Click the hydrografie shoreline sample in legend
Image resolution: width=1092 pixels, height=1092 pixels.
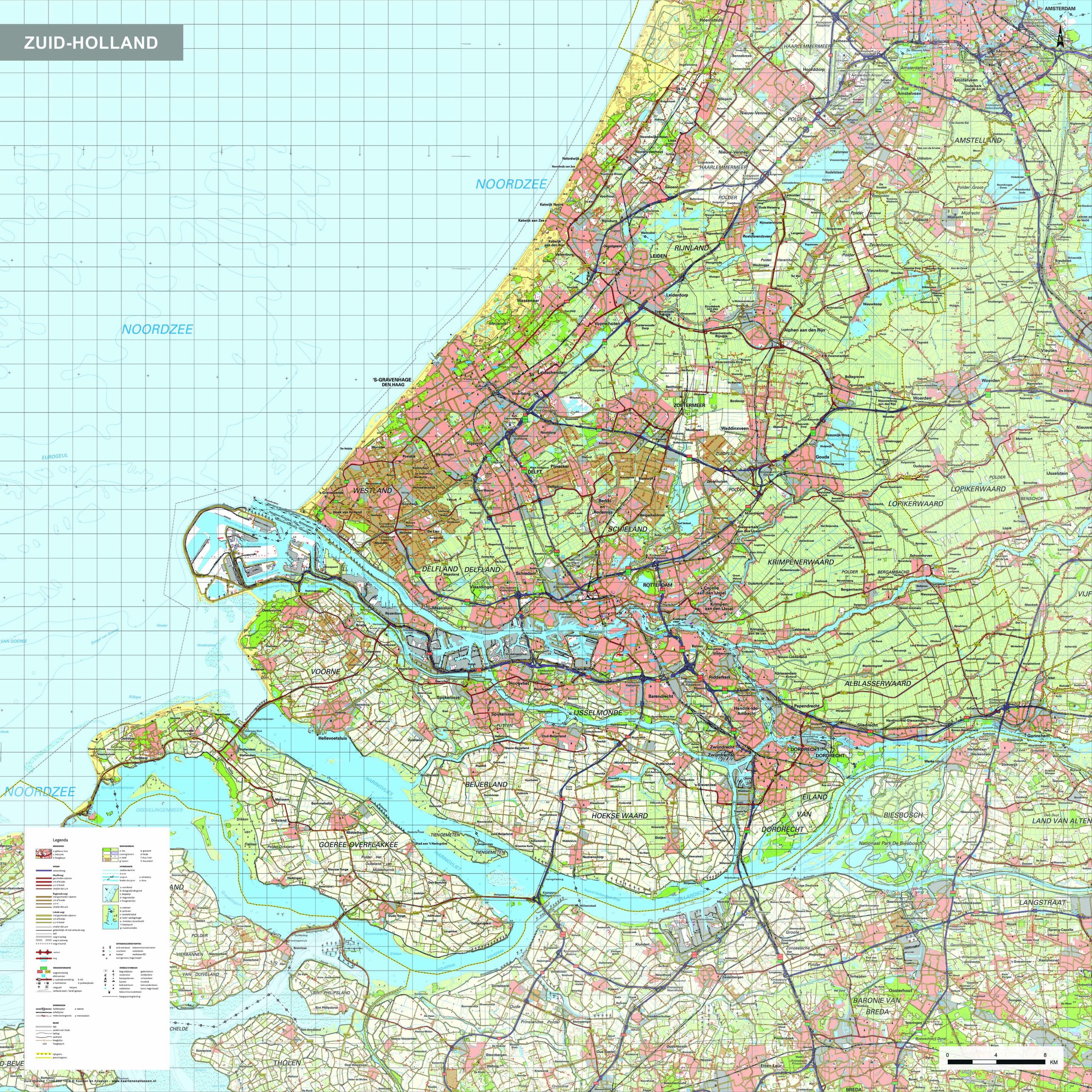click(110, 894)
